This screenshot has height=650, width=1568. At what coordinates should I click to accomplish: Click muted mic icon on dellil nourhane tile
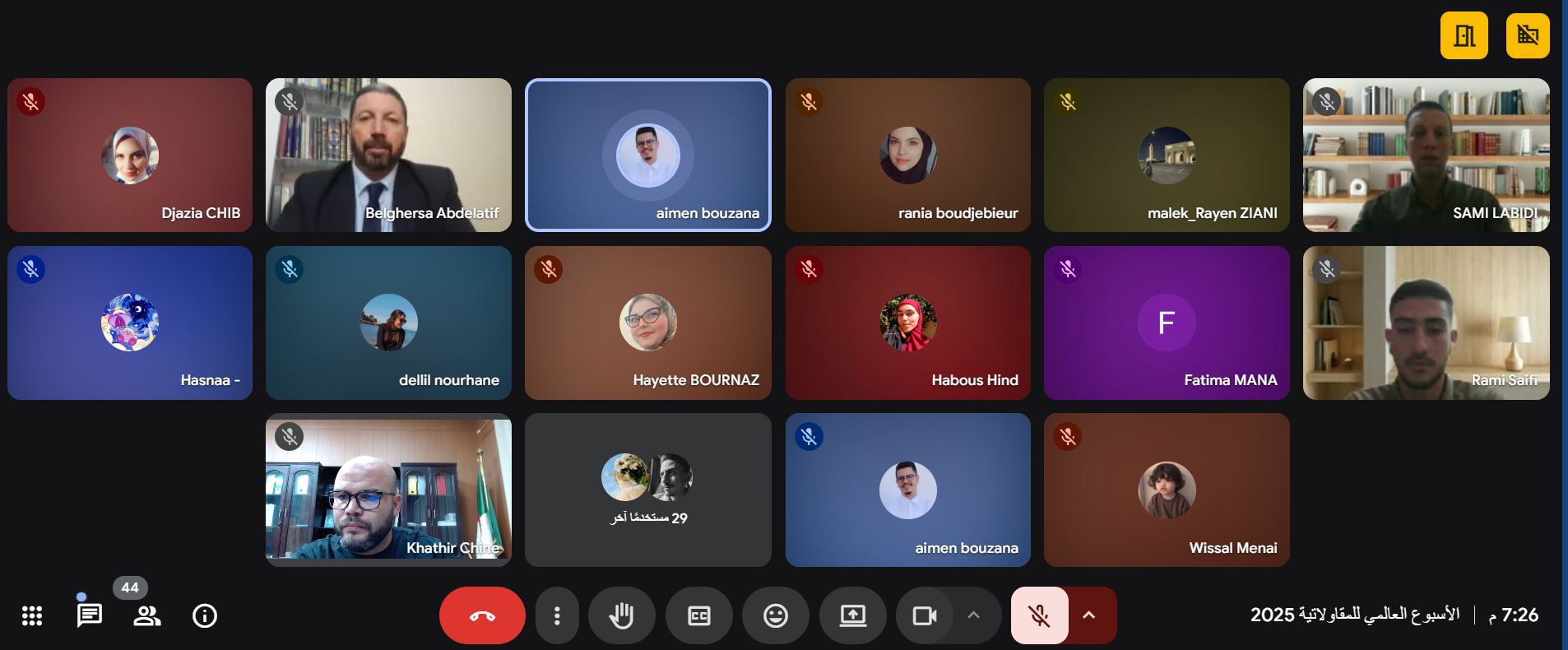pos(290,269)
